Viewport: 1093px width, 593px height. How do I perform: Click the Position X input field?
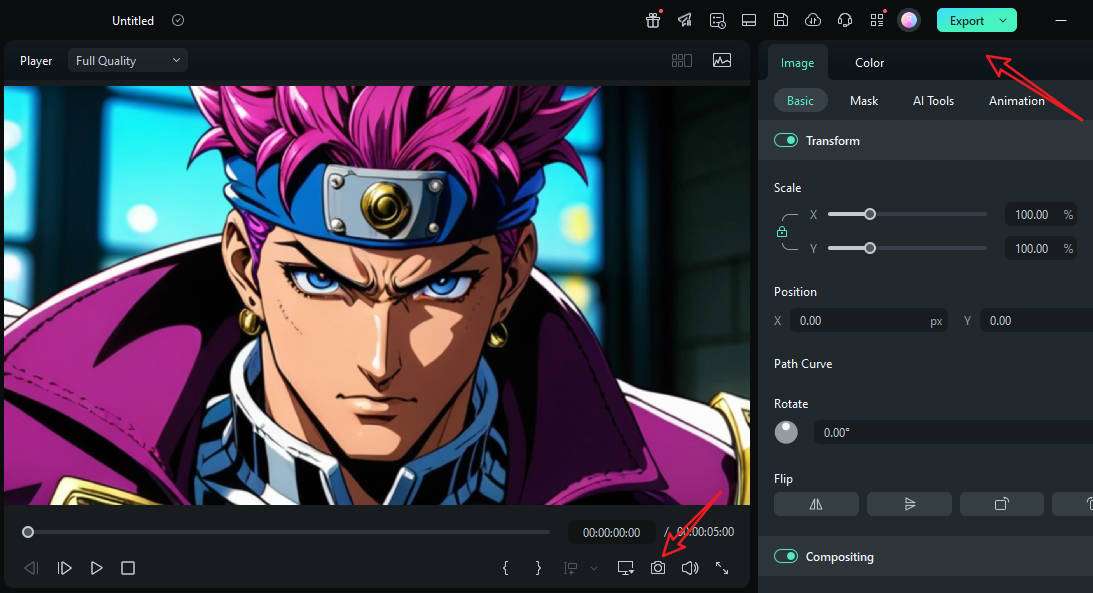[869, 321]
